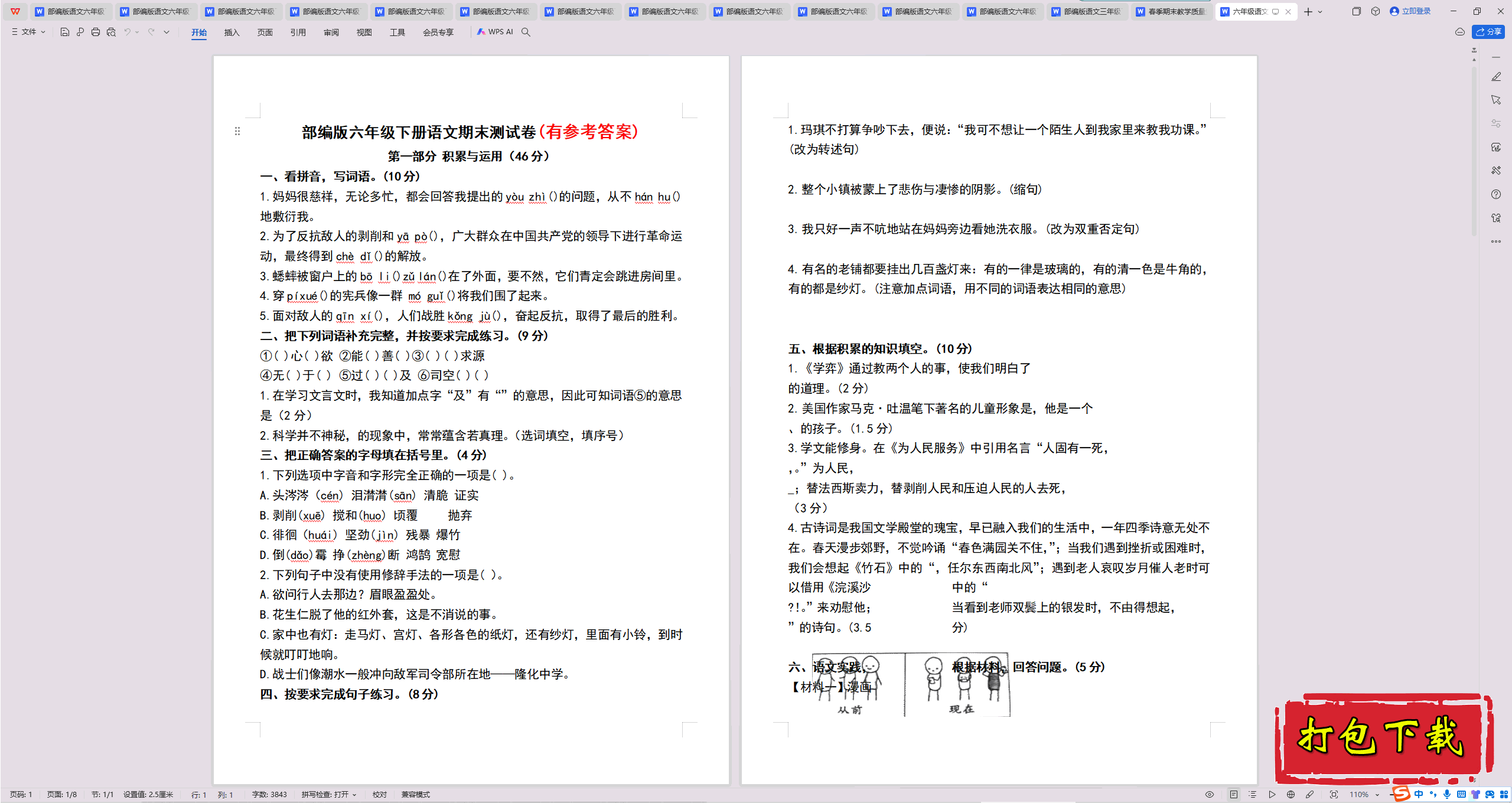The width and height of the screenshot is (1512, 803).
Task: Open the 会员专享 tab
Action: (438, 32)
